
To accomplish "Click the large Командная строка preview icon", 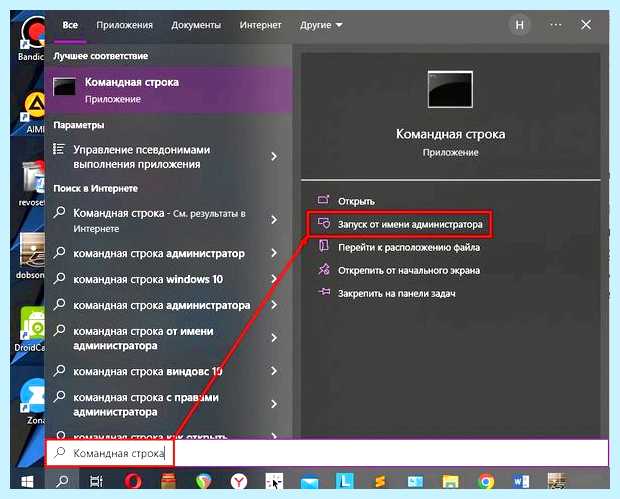I will (x=450, y=89).
